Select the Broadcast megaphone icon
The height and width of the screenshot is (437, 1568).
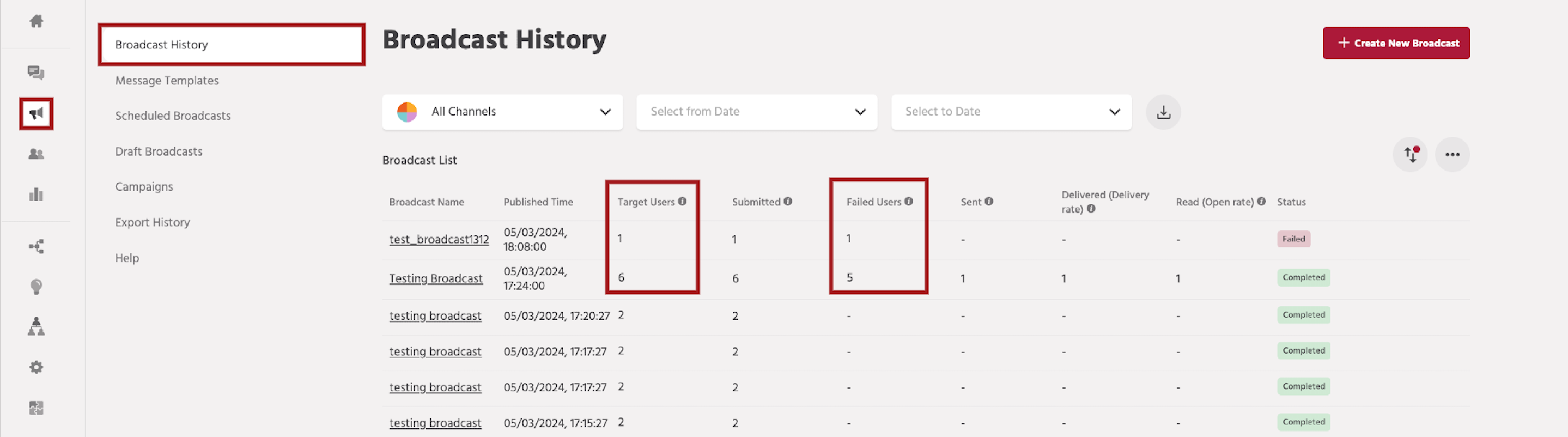pyautogui.click(x=36, y=114)
